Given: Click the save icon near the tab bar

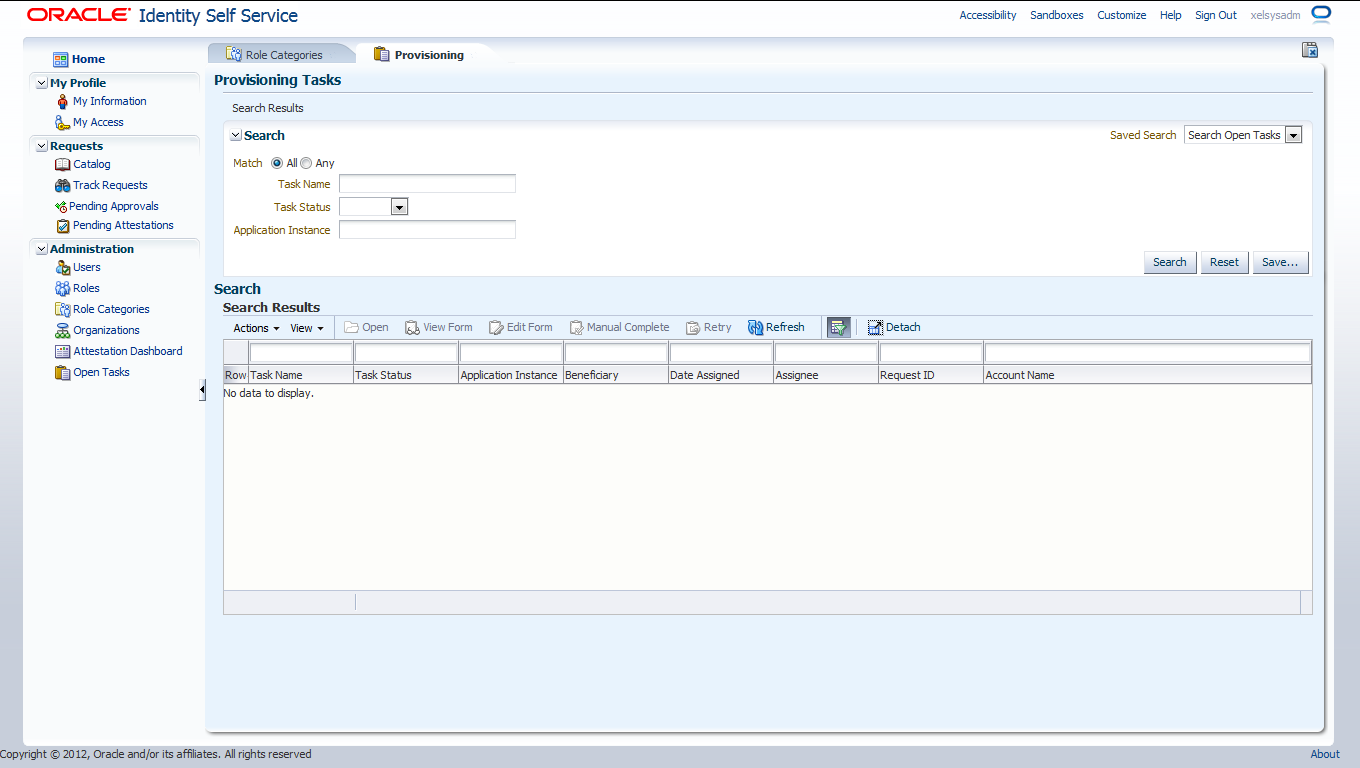Looking at the screenshot, I should pyautogui.click(x=1309, y=48).
